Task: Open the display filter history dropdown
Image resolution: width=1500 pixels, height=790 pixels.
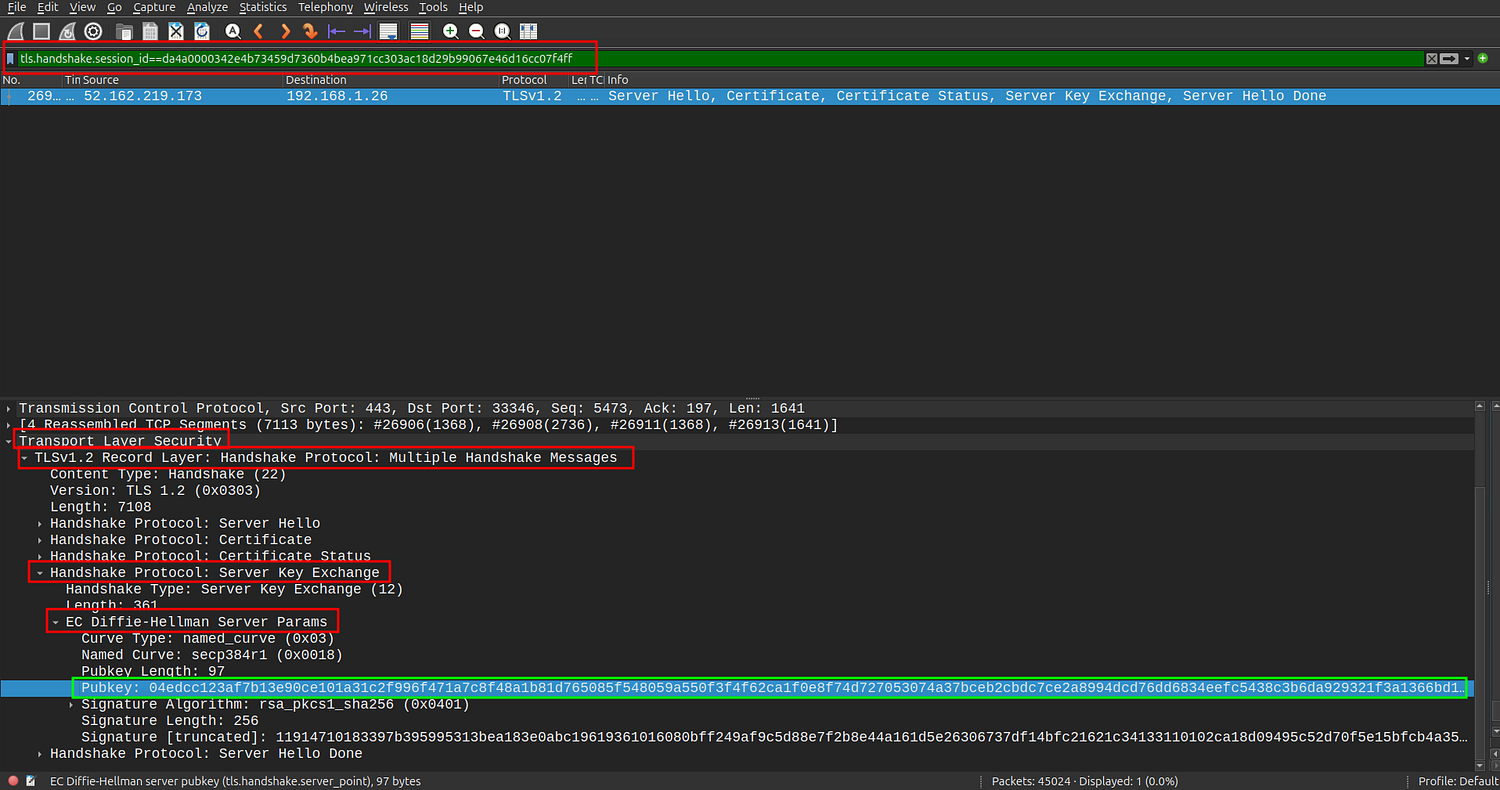Action: click(1467, 59)
